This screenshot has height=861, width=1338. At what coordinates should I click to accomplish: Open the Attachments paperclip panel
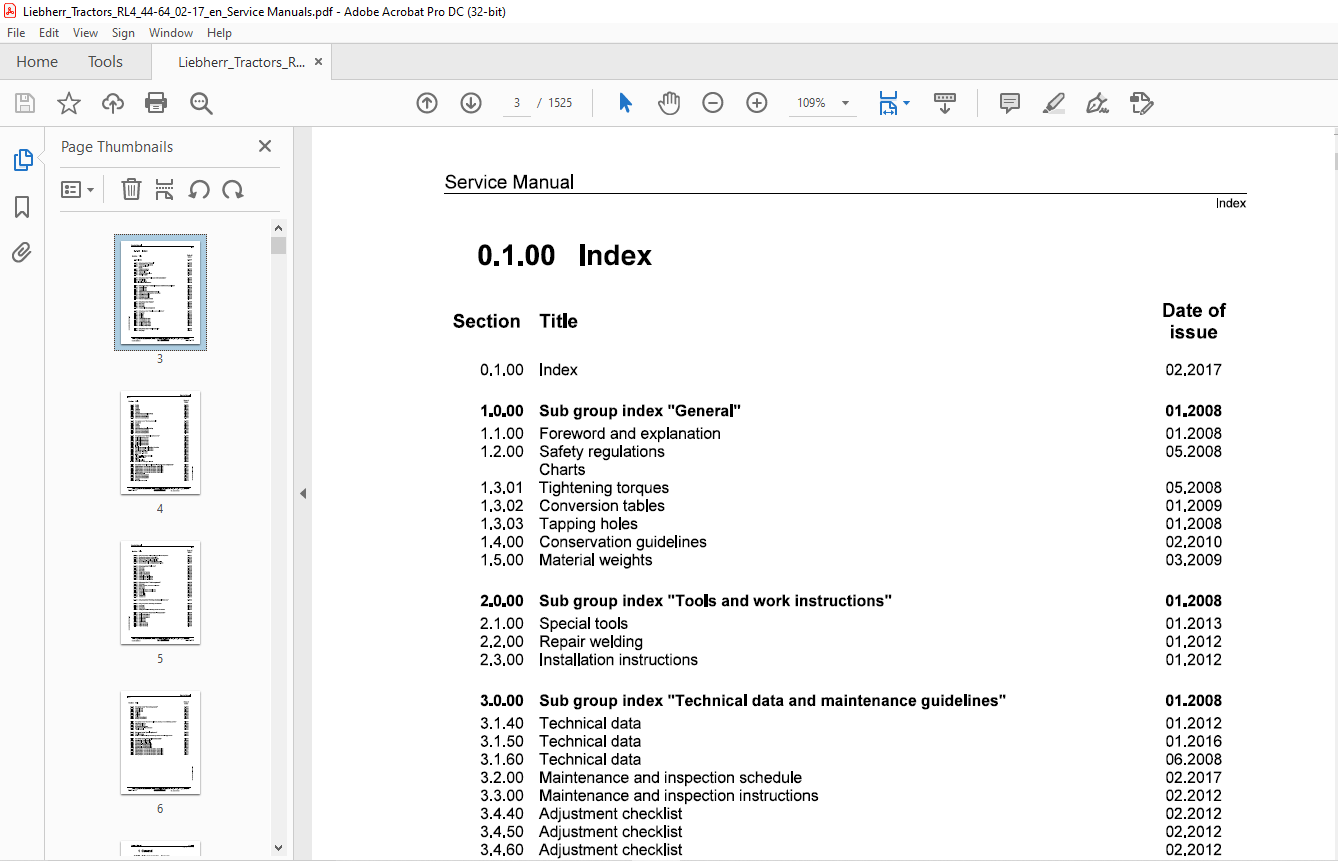pyautogui.click(x=22, y=252)
